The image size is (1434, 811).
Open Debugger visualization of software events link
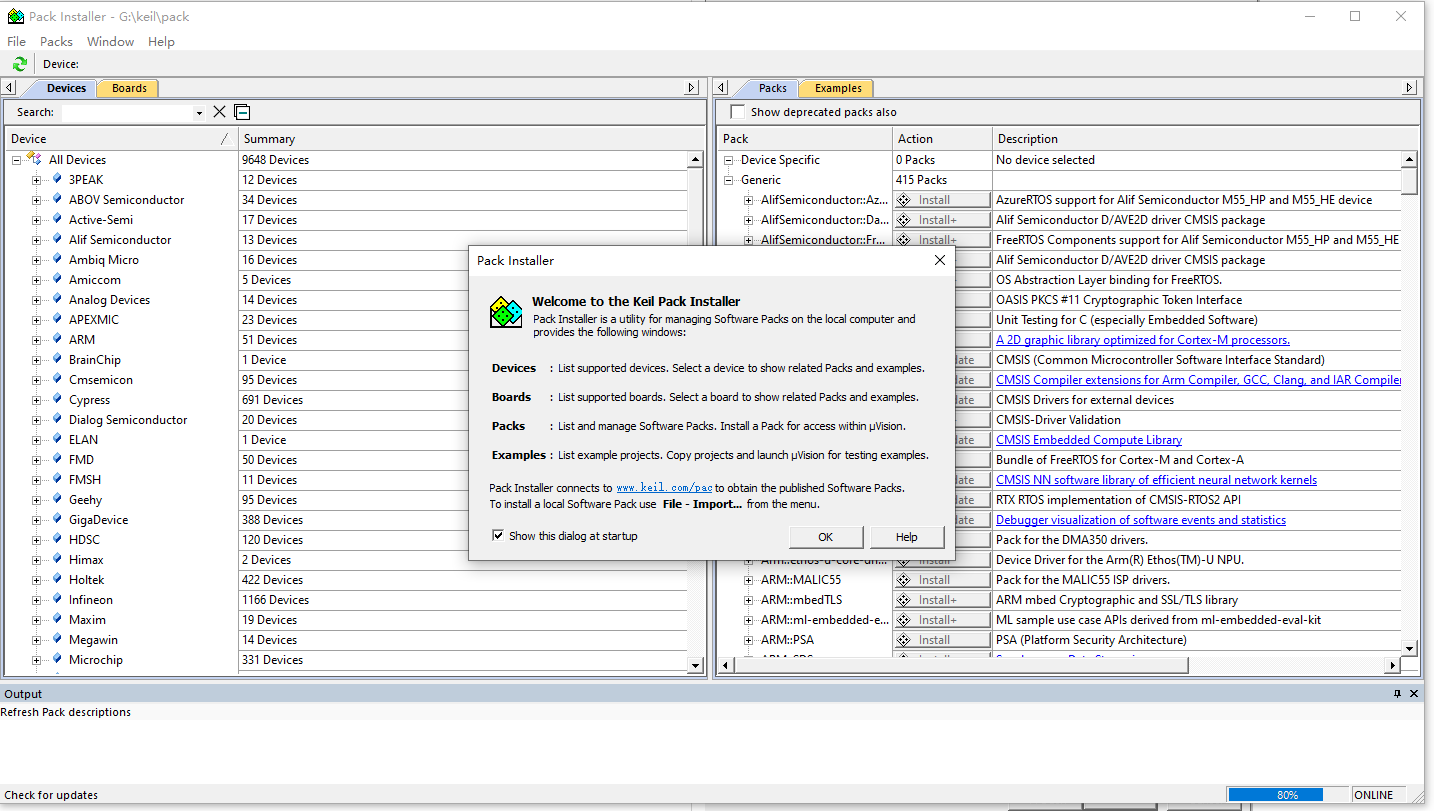coord(1141,520)
